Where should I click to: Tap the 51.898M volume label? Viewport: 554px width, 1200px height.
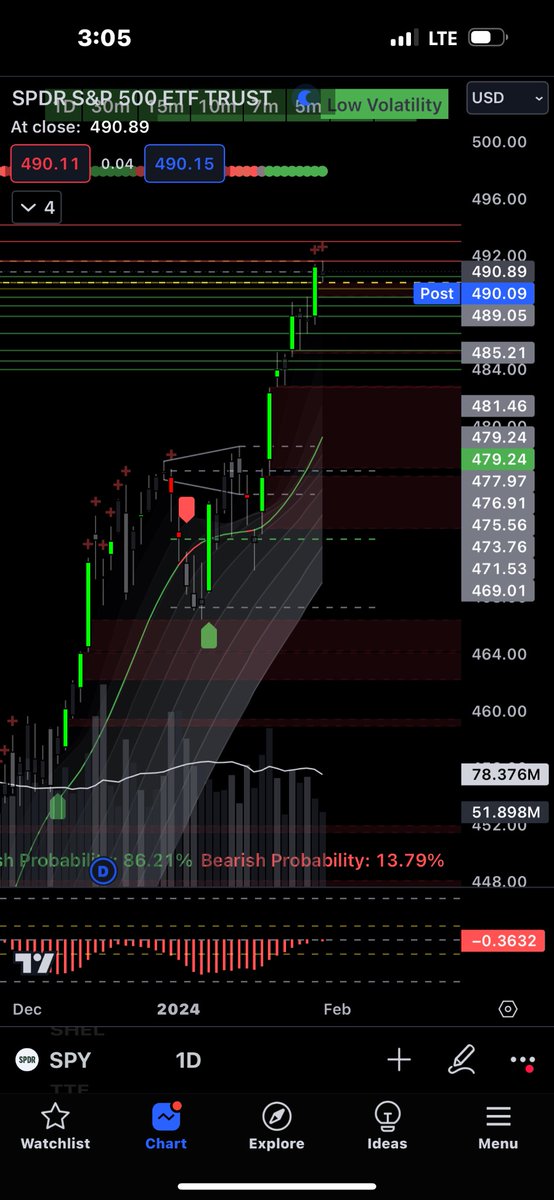click(x=504, y=811)
